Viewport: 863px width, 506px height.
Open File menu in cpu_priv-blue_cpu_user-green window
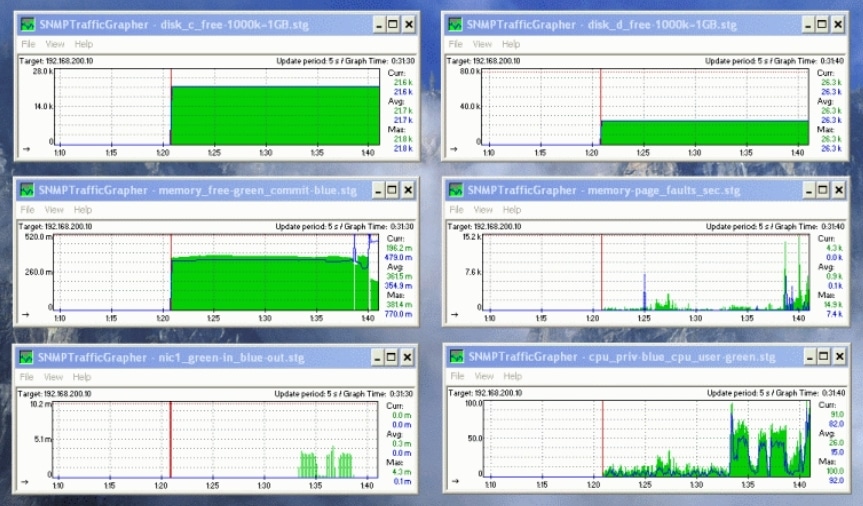(458, 377)
